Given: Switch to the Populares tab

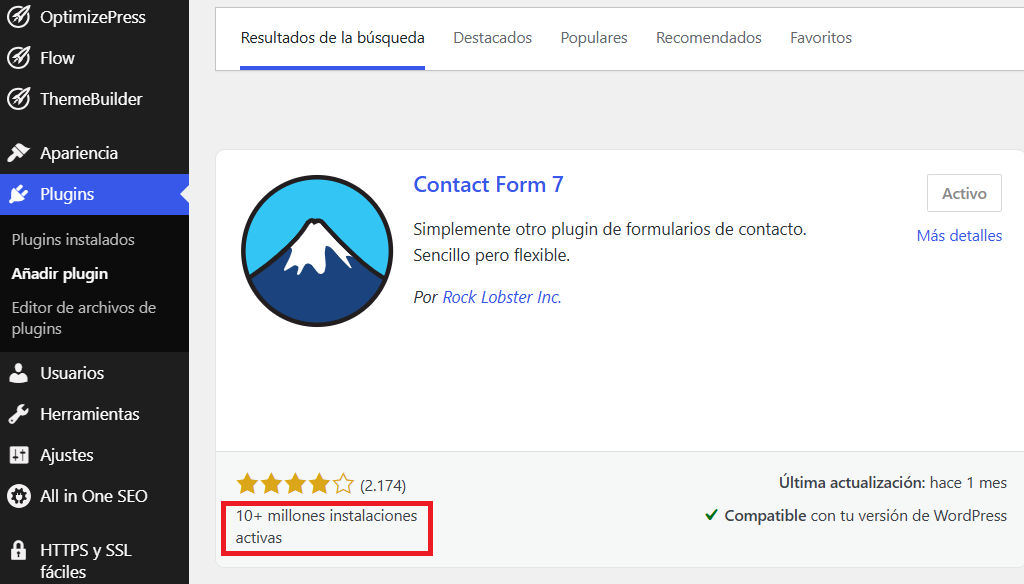Looking at the screenshot, I should [594, 38].
